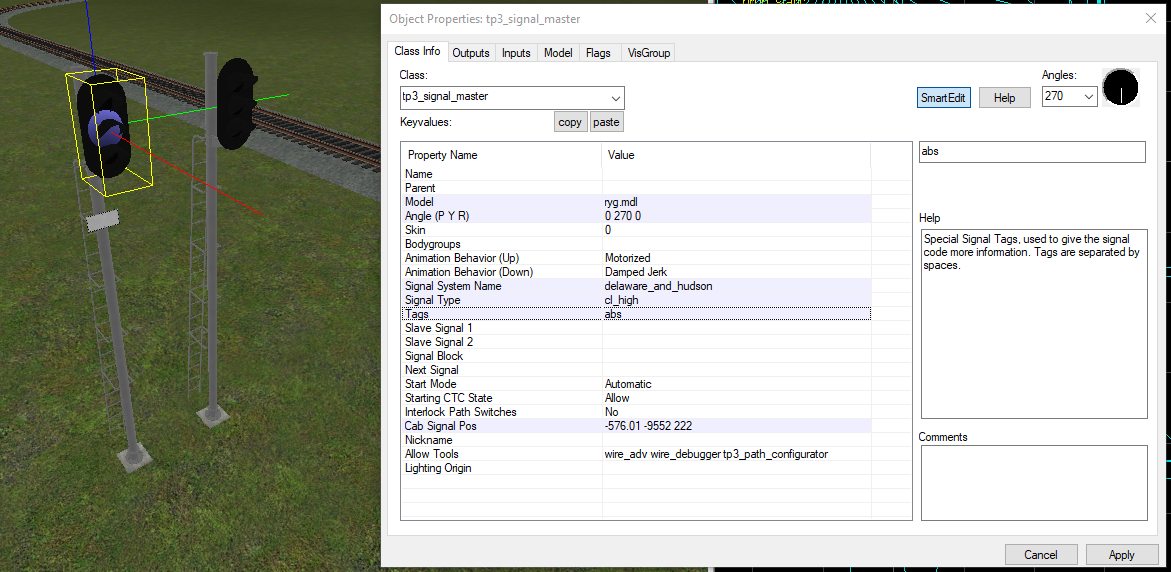Click the Property Name column header
This screenshot has width=1171, height=572.
501,155
